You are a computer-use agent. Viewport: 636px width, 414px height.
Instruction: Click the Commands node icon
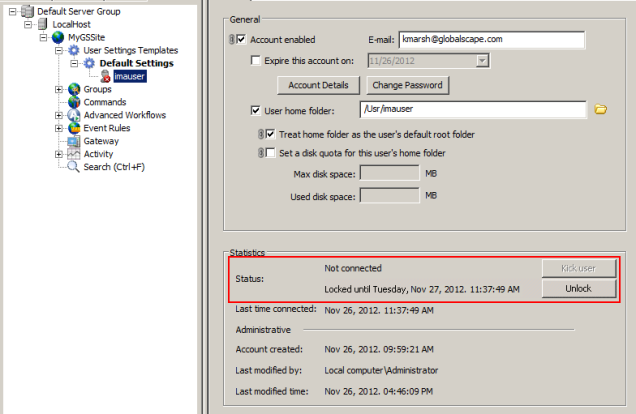click(75, 102)
